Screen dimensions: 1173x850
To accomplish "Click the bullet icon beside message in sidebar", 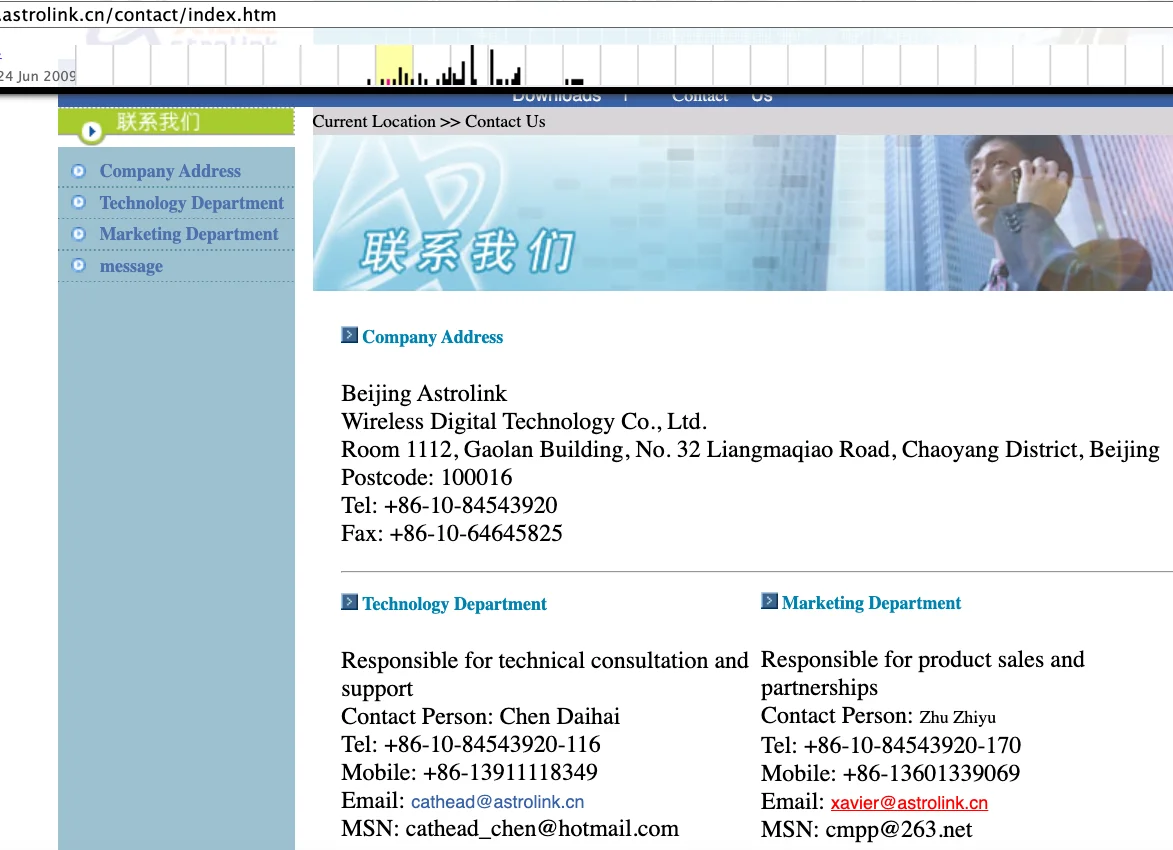I will (79, 266).
